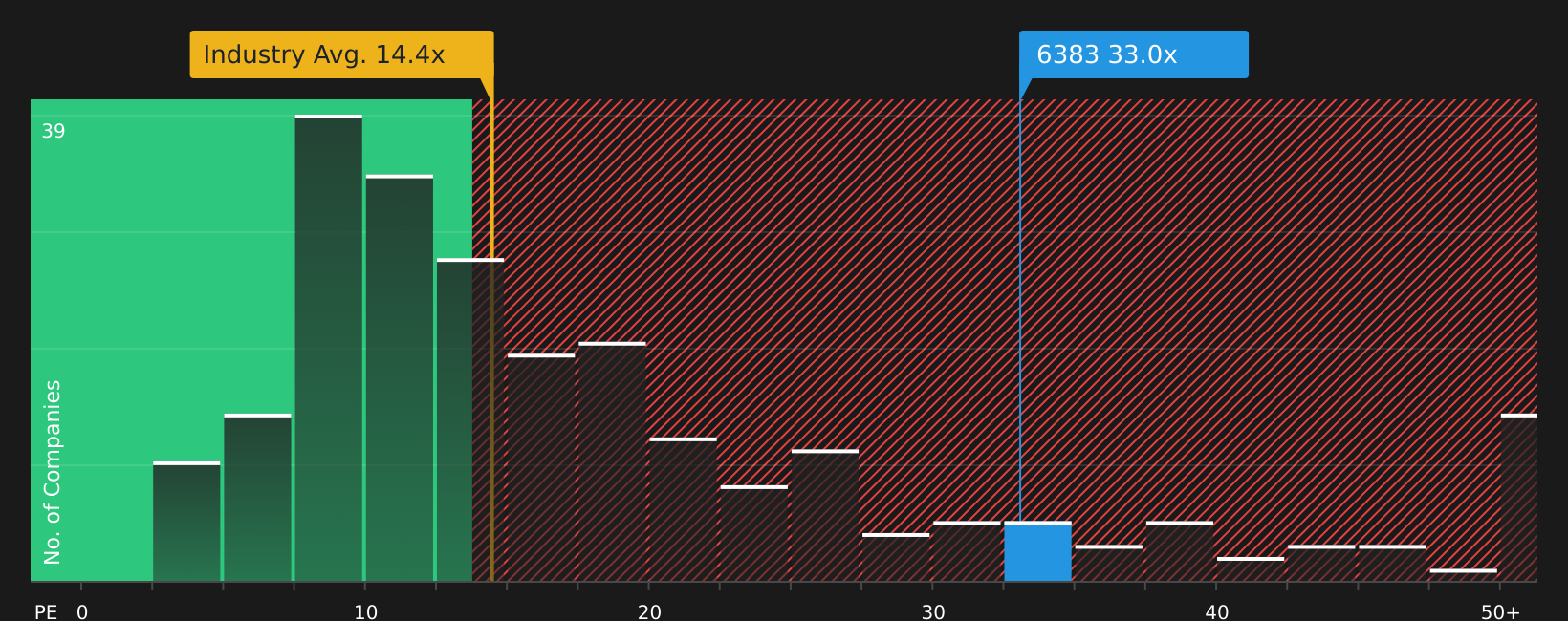Click the '30' x-axis tick label
1568x621 pixels.
933,612
